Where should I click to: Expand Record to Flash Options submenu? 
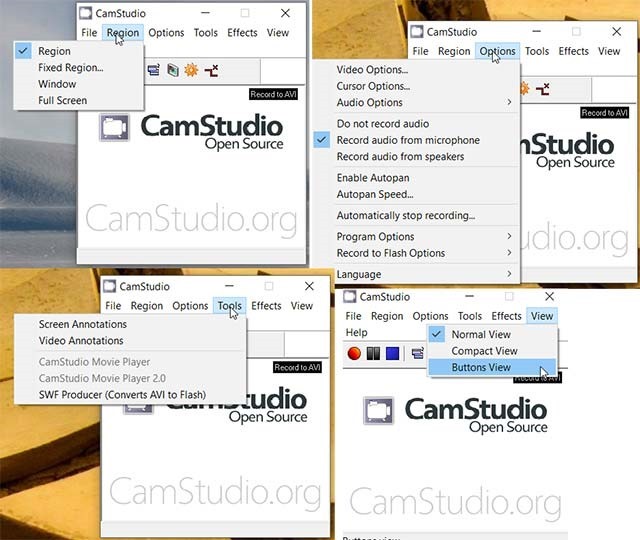[x=416, y=253]
